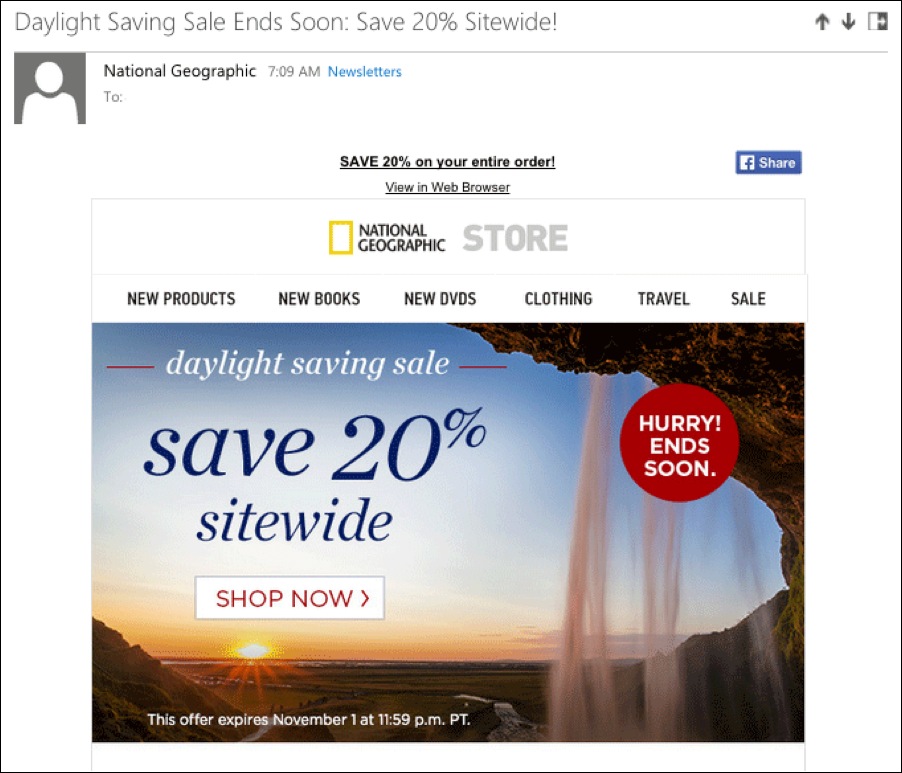Click the sender avatar picture

coord(50,88)
